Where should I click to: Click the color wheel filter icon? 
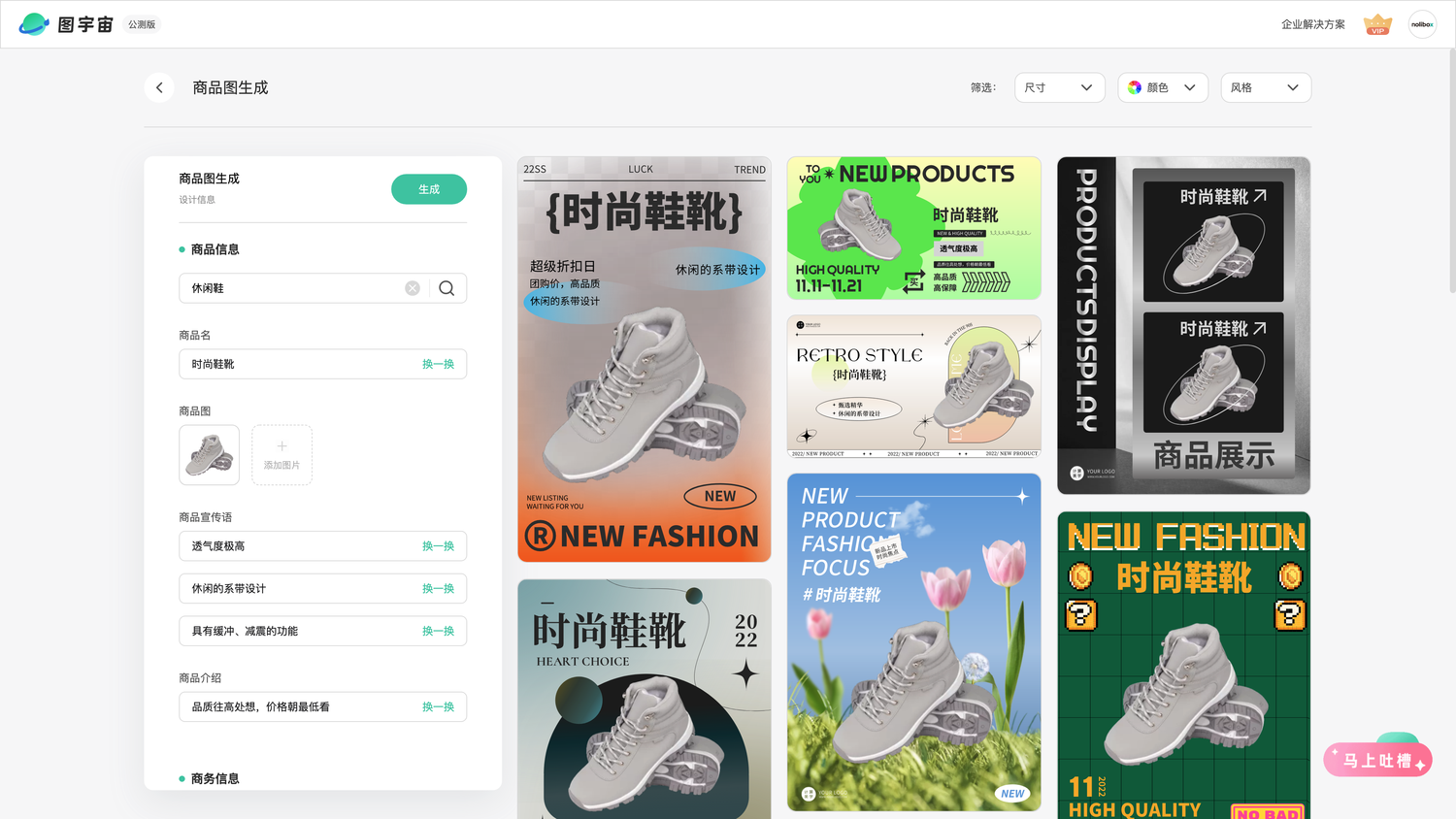click(1135, 87)
